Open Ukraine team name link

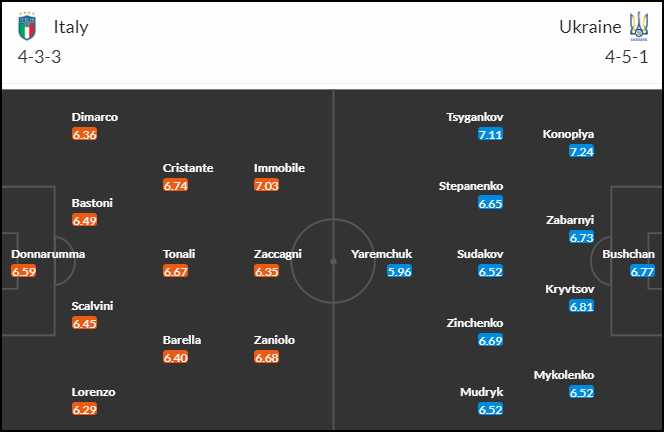coord(590,27)
